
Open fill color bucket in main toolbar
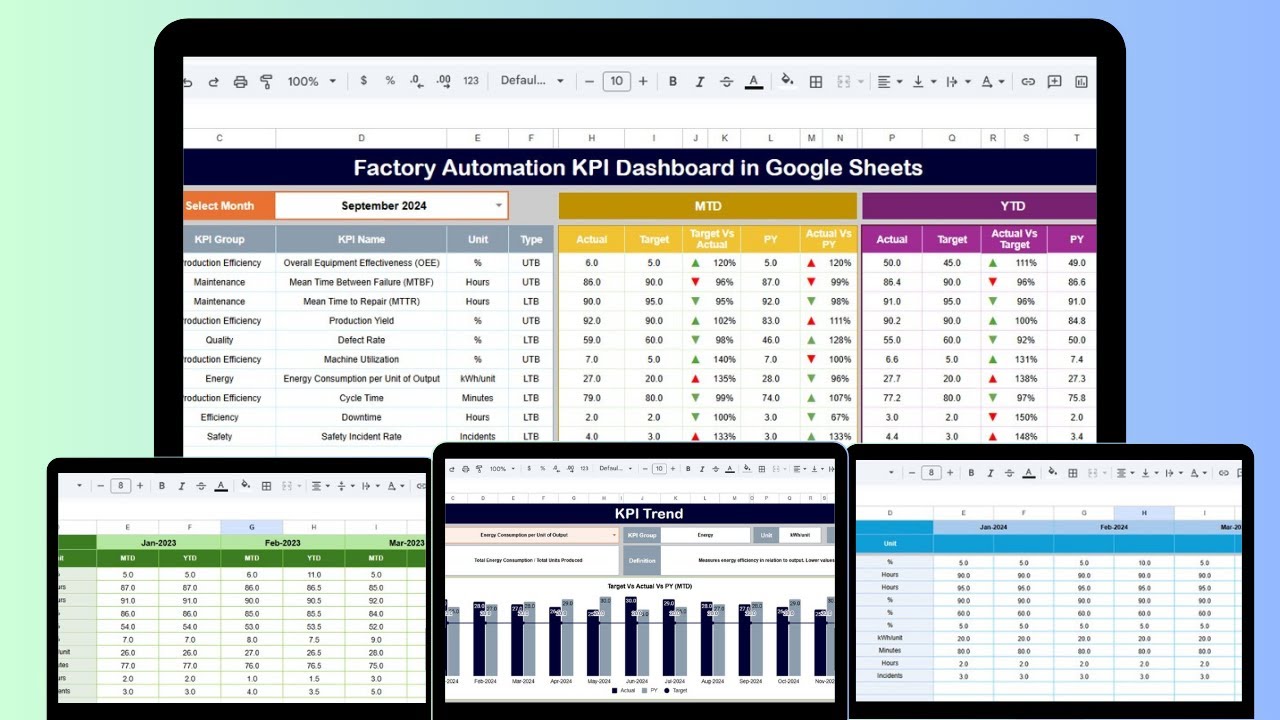pyautogui.click(x=787, y=82)
